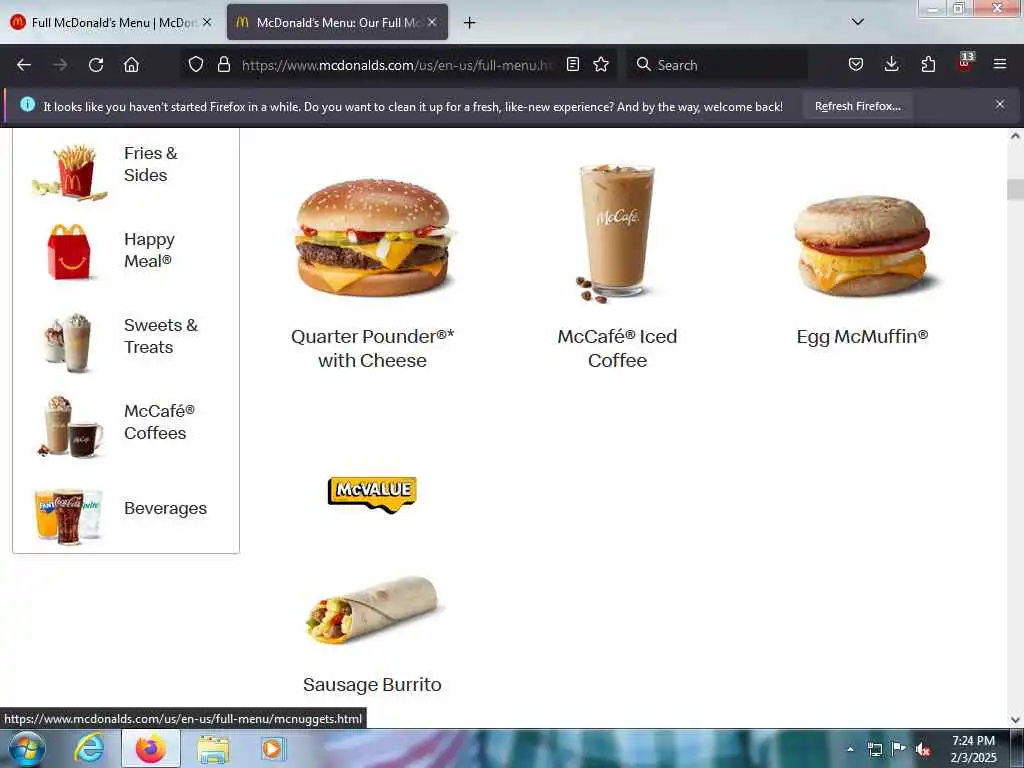Open Quarter Pounder with Cheese item
The image size is (1024, 768).
pyautogui.click(x=372, y=348)
